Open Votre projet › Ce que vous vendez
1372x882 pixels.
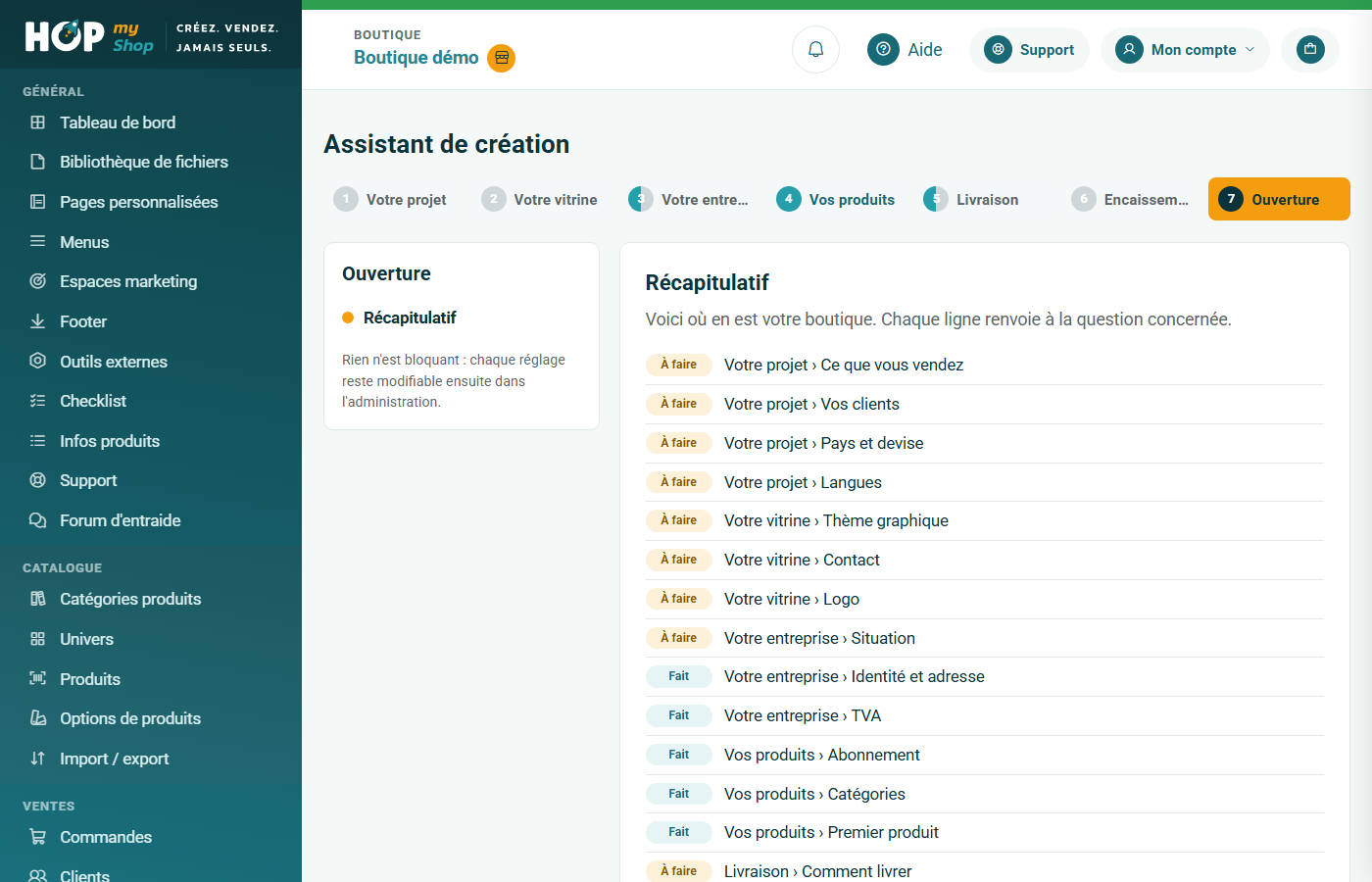[x=984, y=365]
